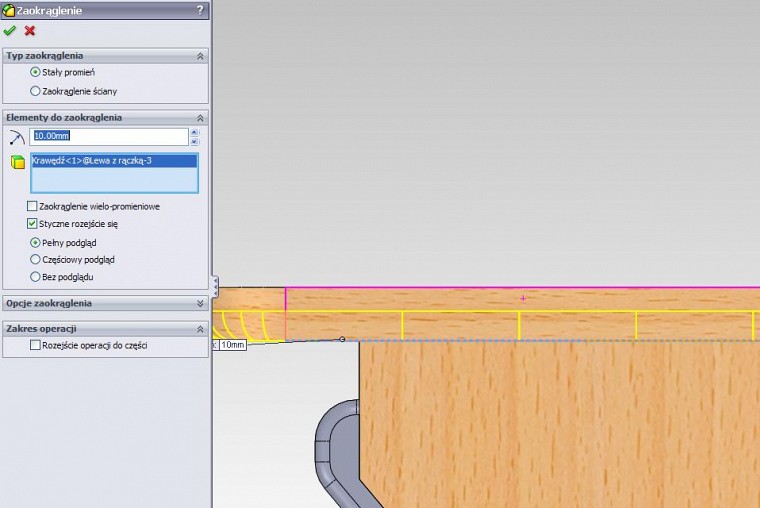Screen dimensions: 760x508
Task: Enable Rozejście operacji do części checkbox
Action: pyautogui.click(x=35, y=346)
